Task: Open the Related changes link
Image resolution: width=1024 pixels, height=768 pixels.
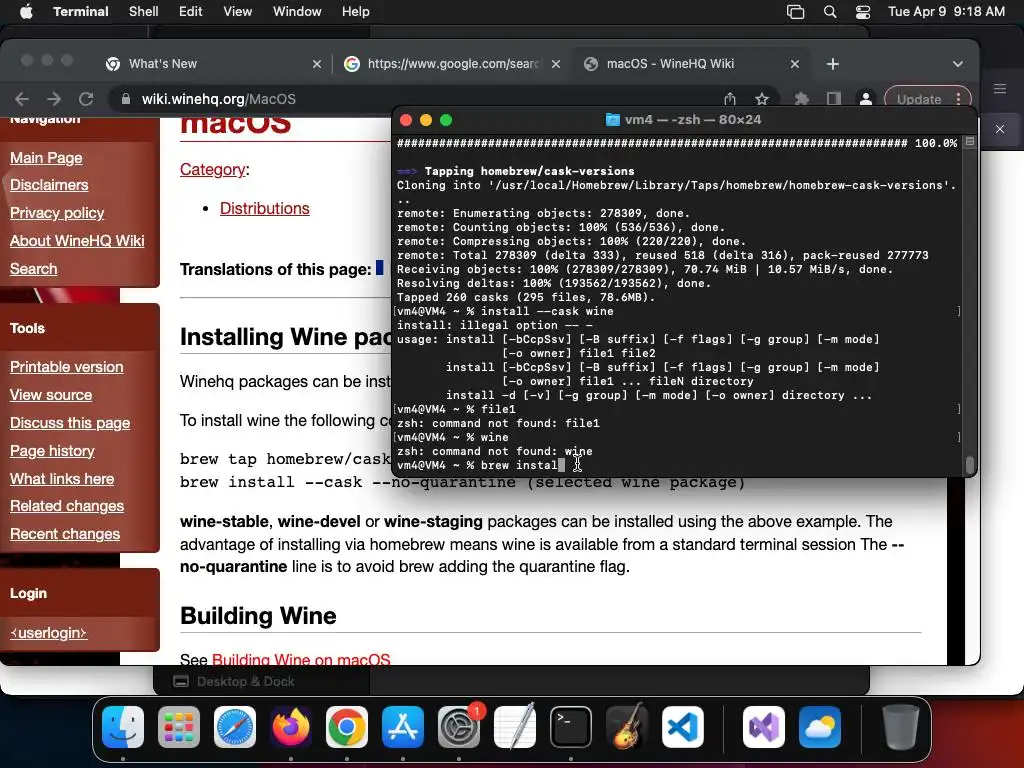Action: (x=67, y=506)
